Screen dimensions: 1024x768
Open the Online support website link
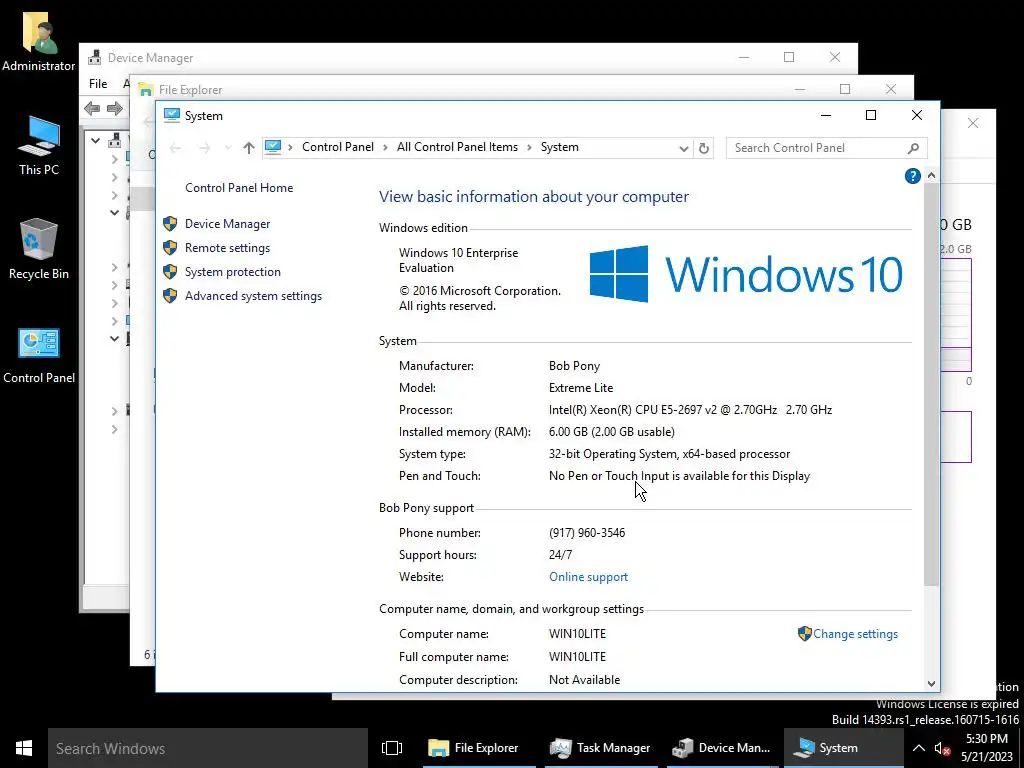click(588, 577)
